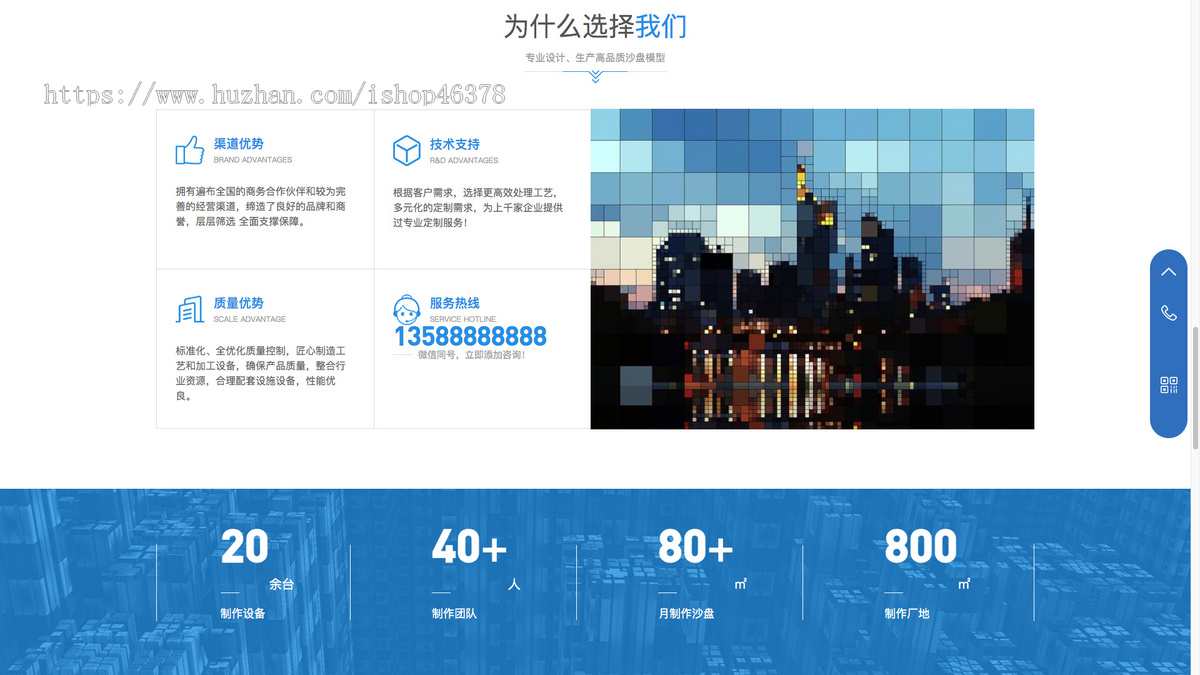Viewport: 1200px width, 675px height.
Task: Click the 渠道优势 heading
Action: pos(239,144)
